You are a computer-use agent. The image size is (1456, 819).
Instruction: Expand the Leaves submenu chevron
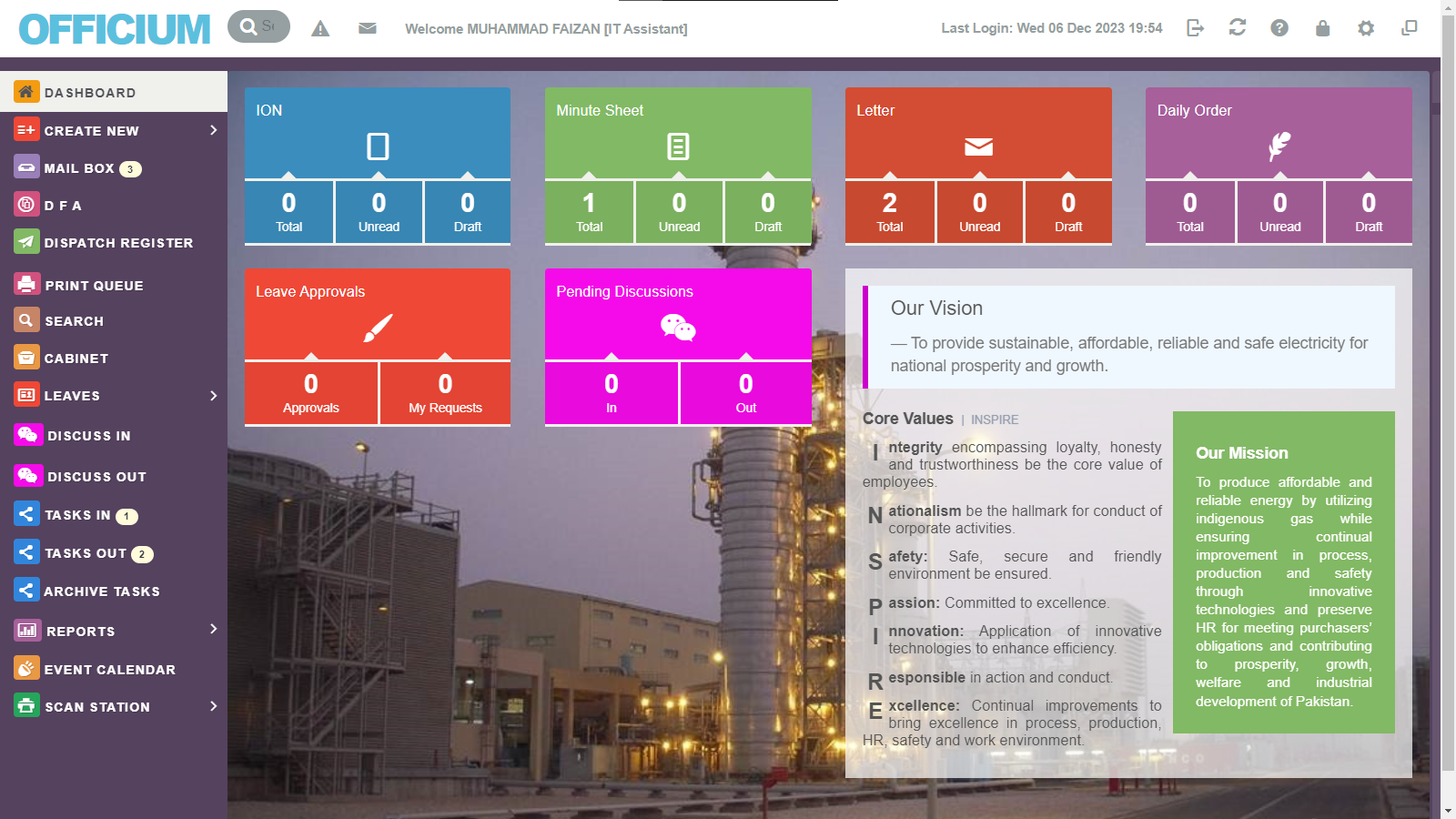click(x=213, y=396)
